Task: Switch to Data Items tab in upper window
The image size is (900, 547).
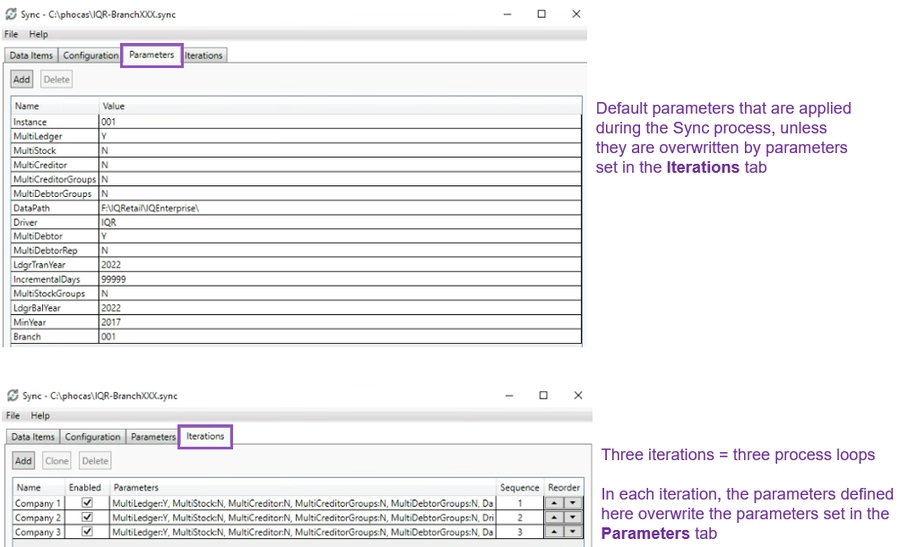Action: [x=31, y=56]
